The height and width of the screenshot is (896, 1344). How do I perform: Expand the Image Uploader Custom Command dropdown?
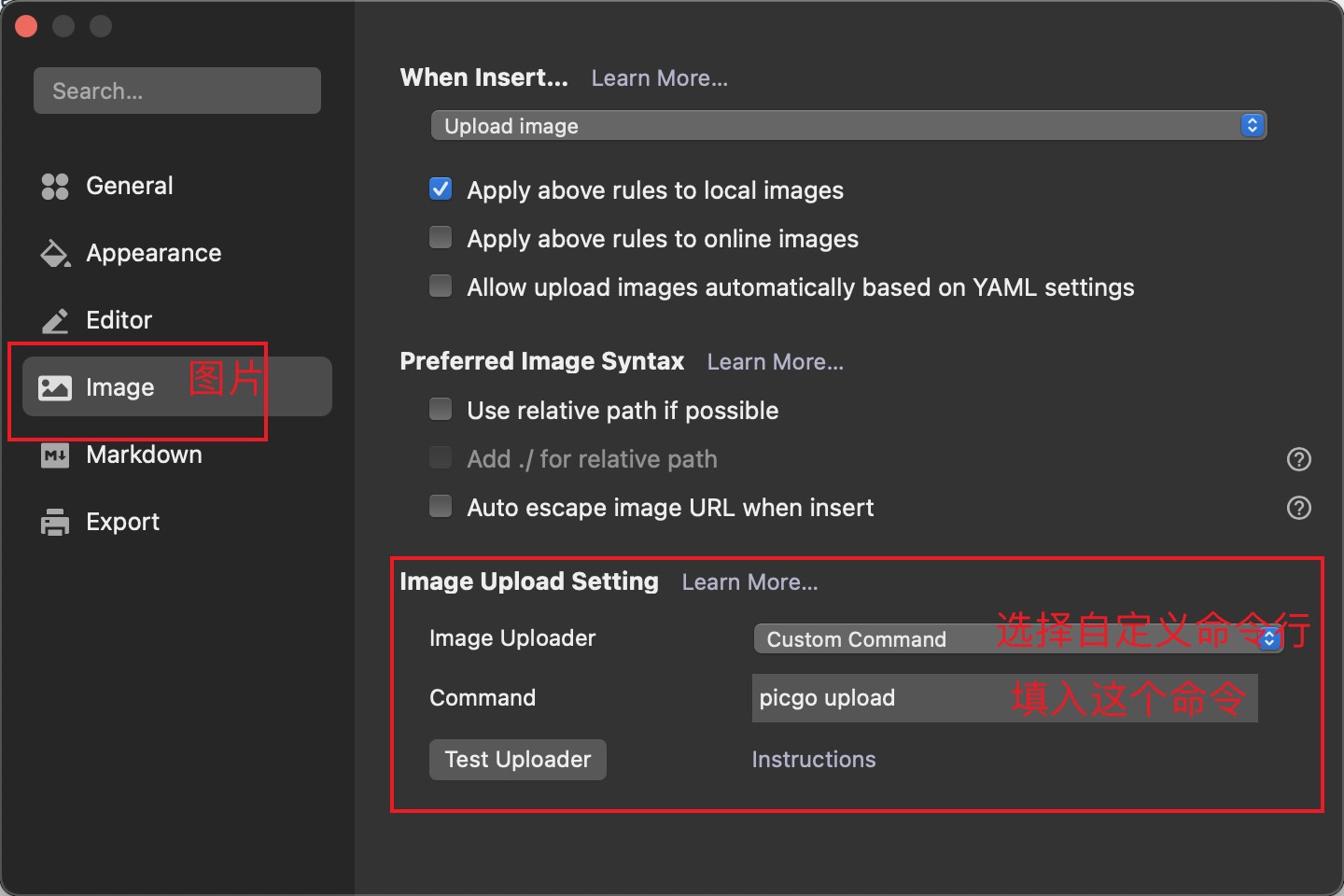pos(1017,639)
